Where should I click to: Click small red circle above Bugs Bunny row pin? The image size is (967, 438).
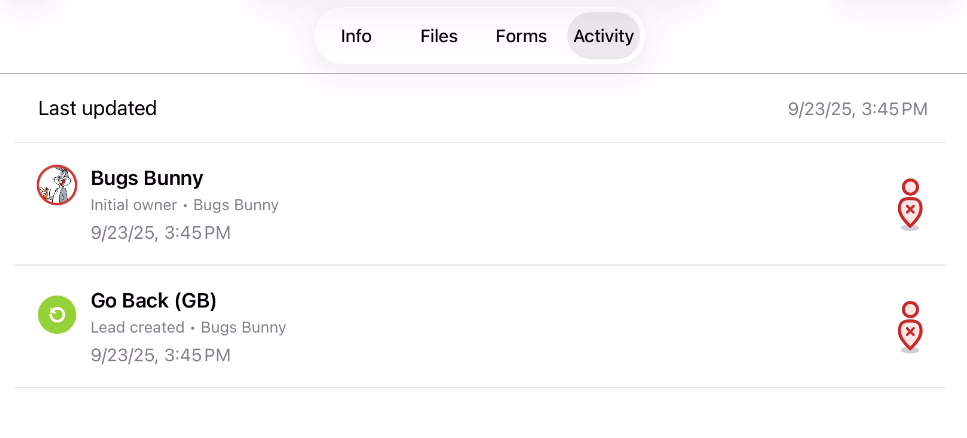point(910,187)
